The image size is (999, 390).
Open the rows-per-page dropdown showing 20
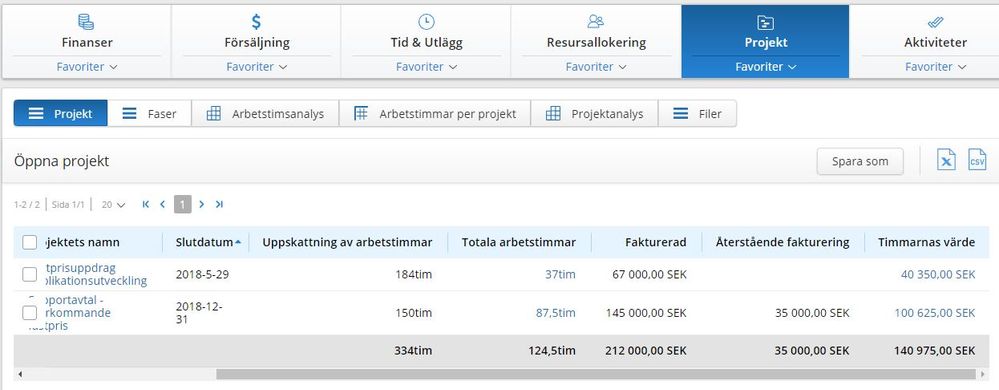pyautogui.click(x=113, y=205)
